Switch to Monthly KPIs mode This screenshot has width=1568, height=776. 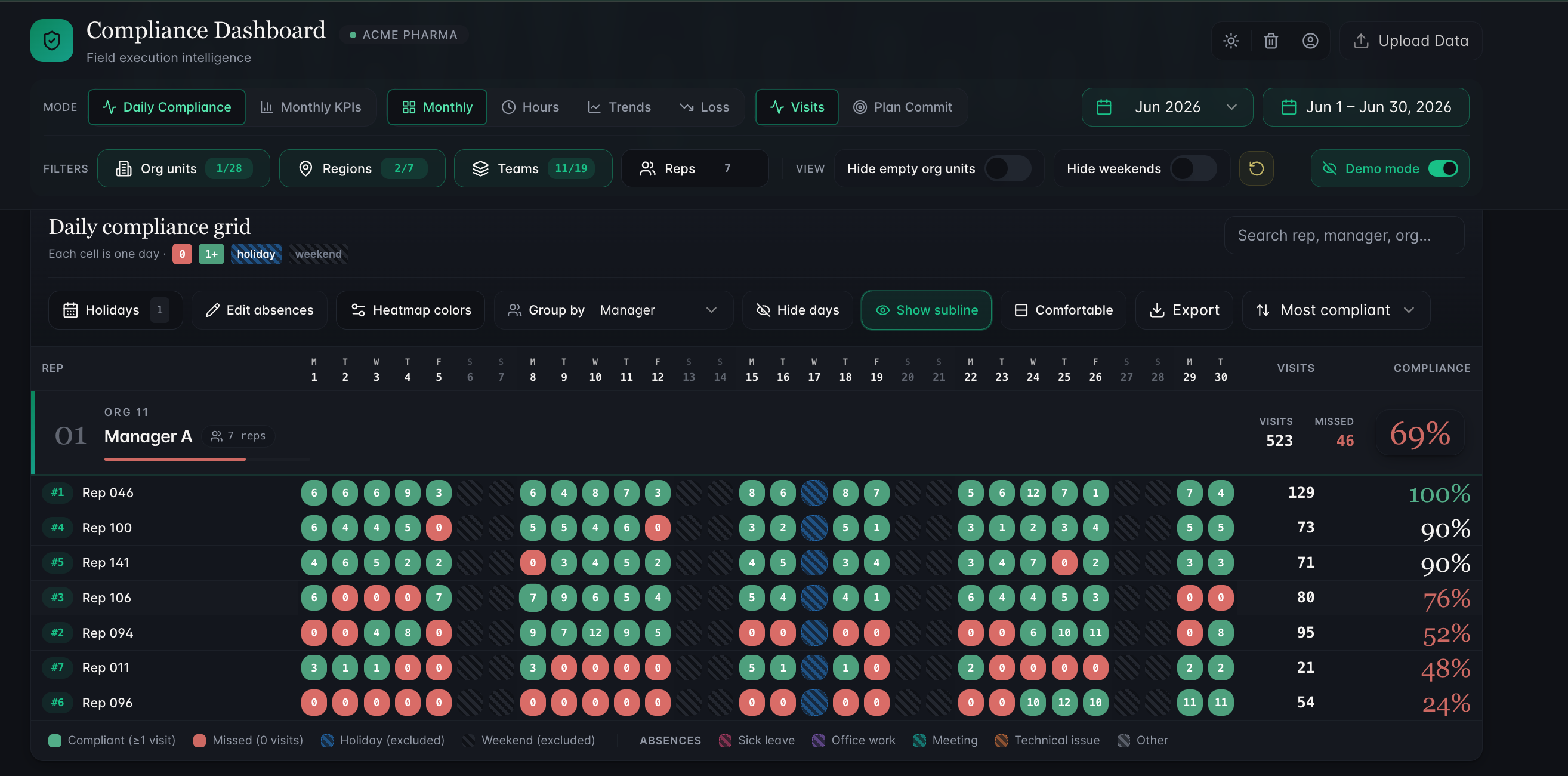(x=310, y=107)
